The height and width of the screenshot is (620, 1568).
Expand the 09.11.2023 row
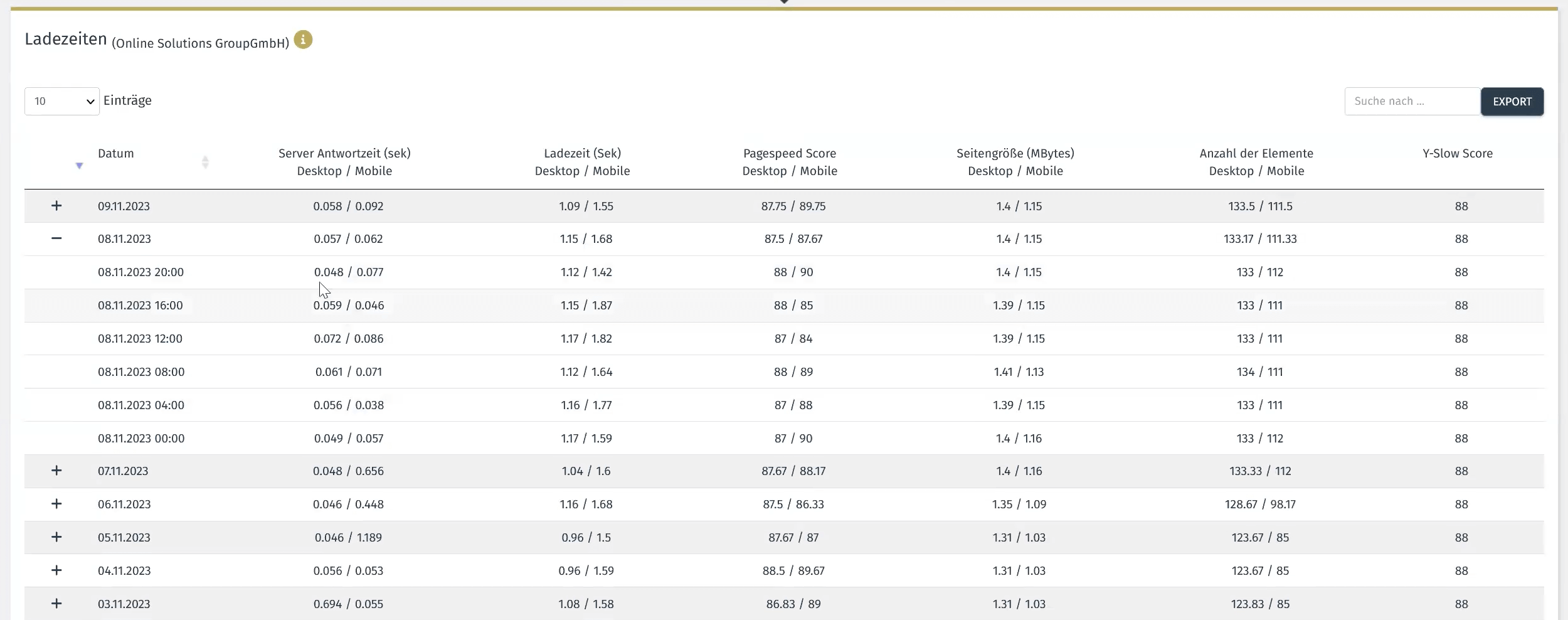(x=56, y=206)
